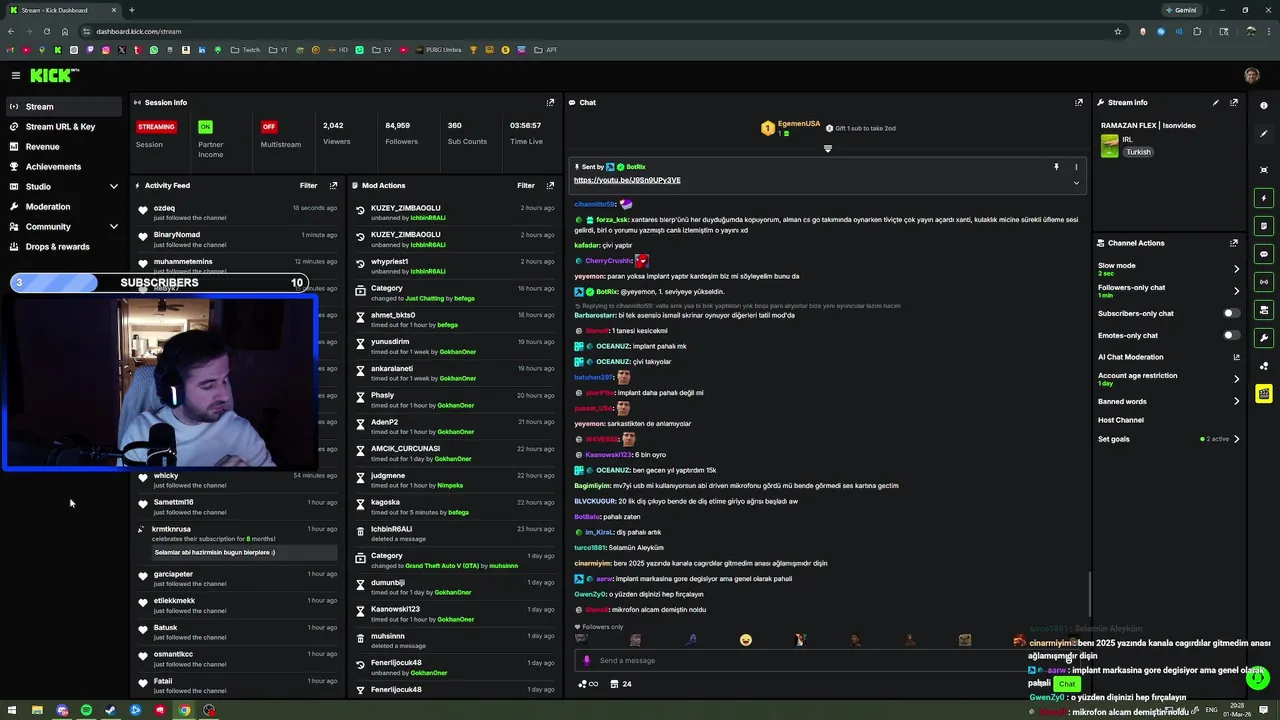Pop out the Stream info panel
The image size is (1280, 720).
coord(1234,102)
